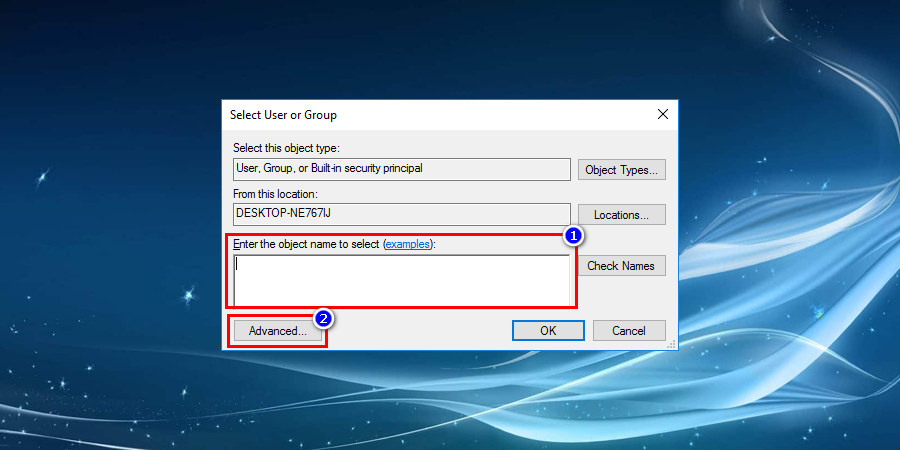The width and height of the screenshot is (900, 450).
Task: Cancel the Select User or Group dialog
Action: tap(629, 331)
